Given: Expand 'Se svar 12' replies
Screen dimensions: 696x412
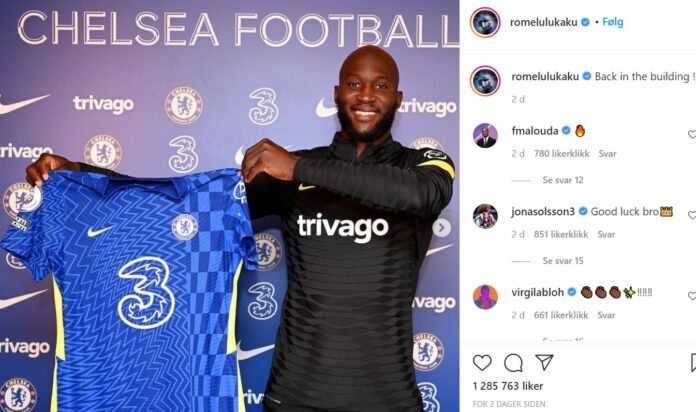Looking at the screenshot, I should pyautogui.click(x=563, y=180).
